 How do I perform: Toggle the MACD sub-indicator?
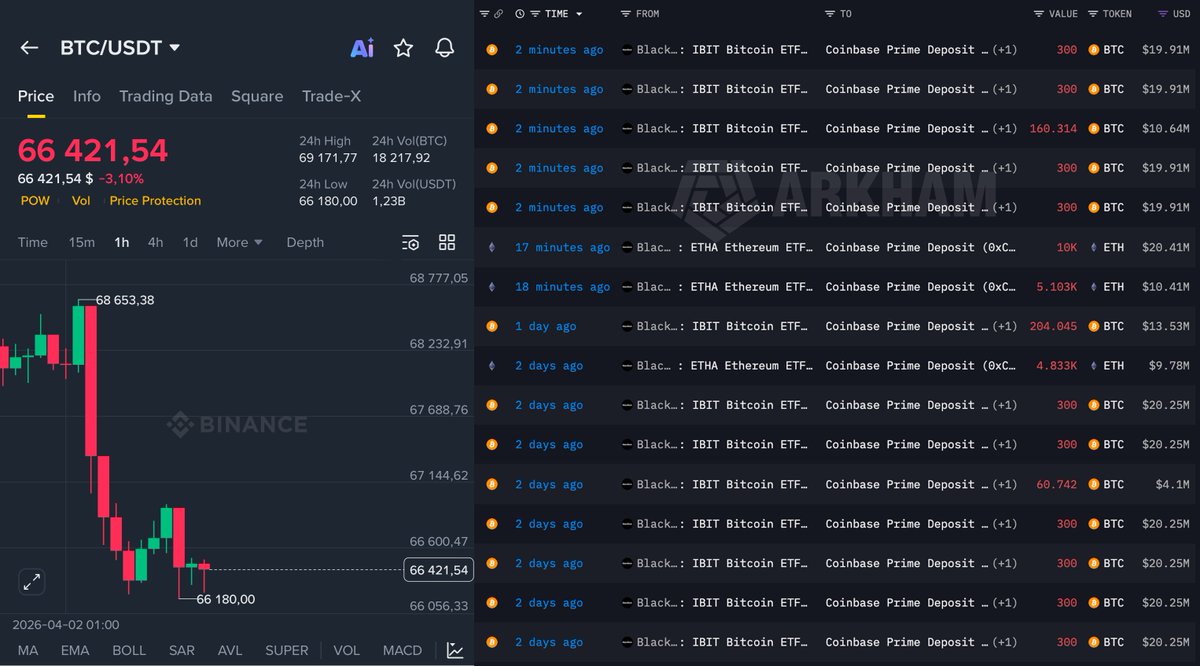pyautogui.click(x=402, y=650)
